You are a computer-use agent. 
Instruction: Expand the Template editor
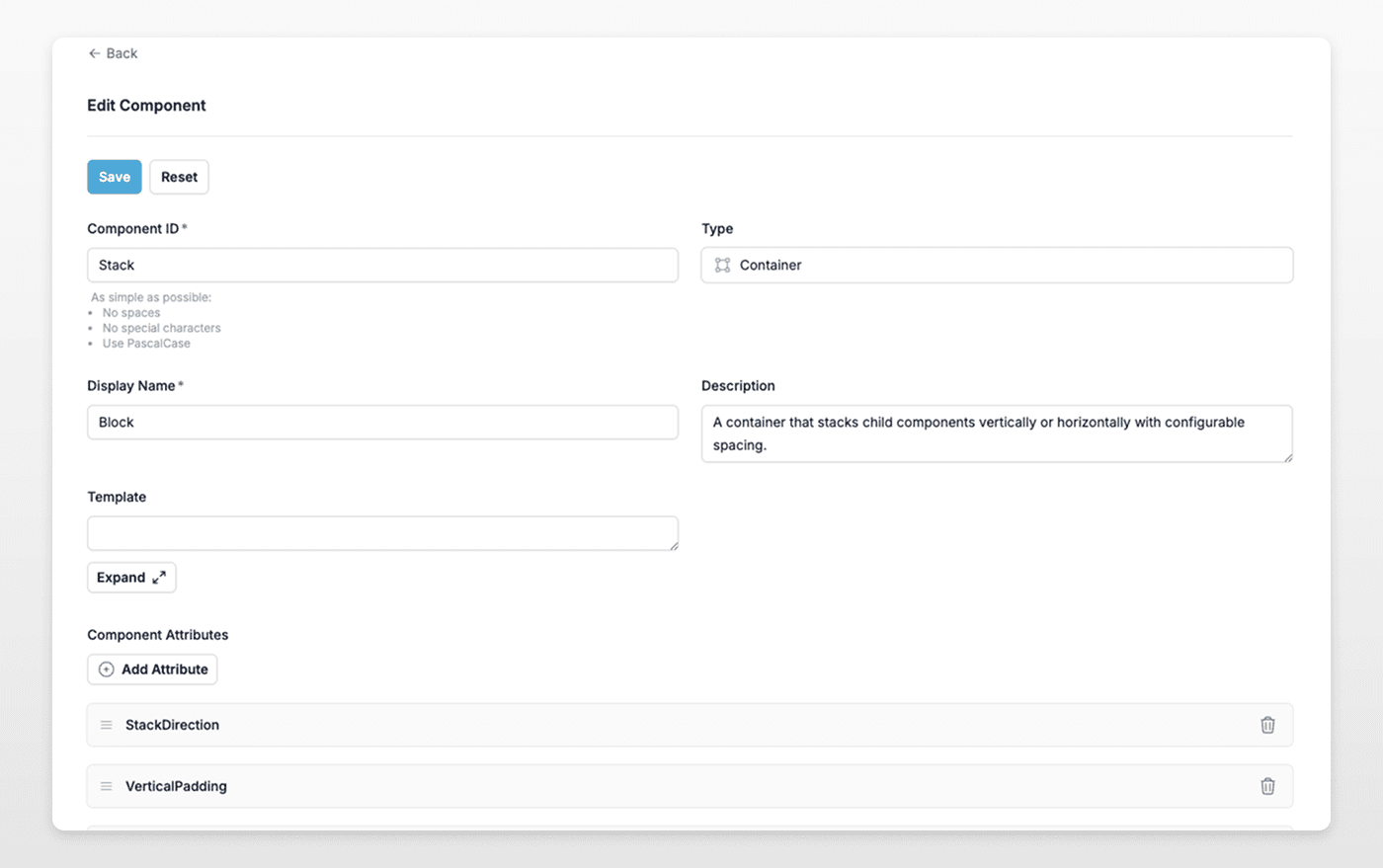click(x=131, y=578)
